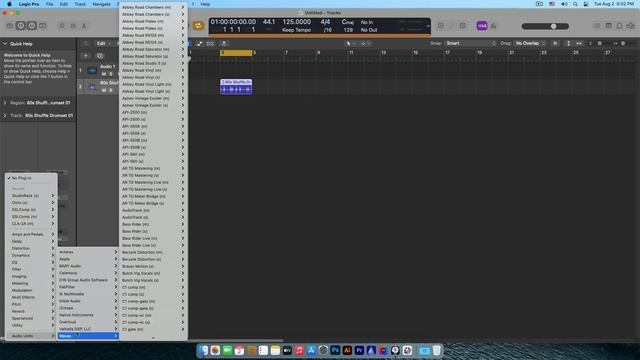The height and width of the screenshot is (360, 640).
Task: Click the catch playhead button
Action: point(224,43)
